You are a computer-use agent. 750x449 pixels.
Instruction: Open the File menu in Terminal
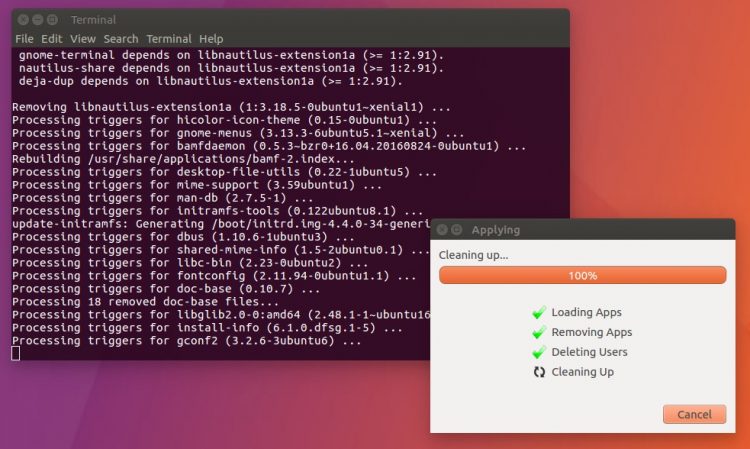24,39
